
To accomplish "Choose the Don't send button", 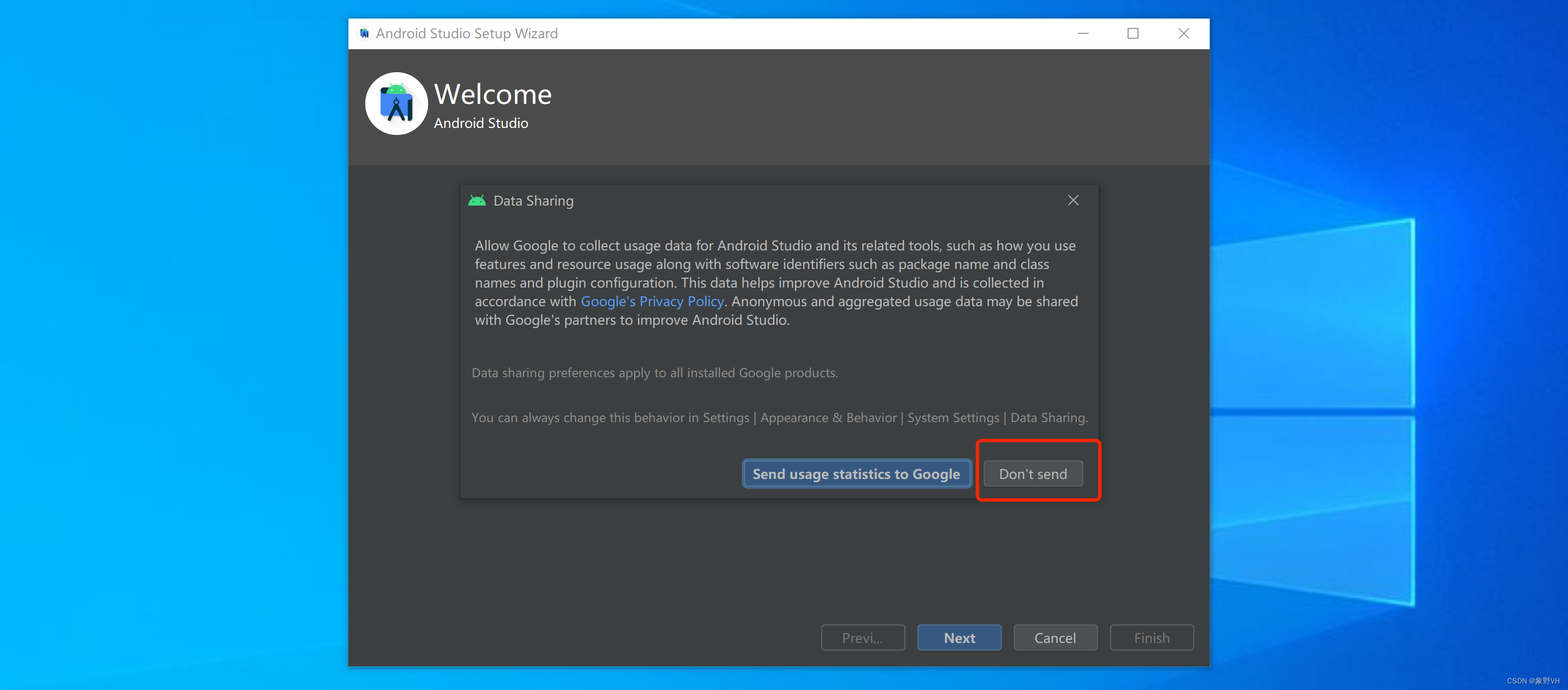I will point(1032,474).
